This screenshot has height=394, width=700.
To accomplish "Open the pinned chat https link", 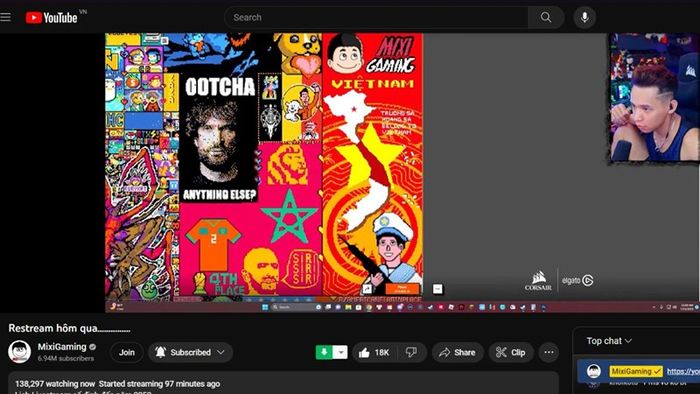I will click(683, 371).
